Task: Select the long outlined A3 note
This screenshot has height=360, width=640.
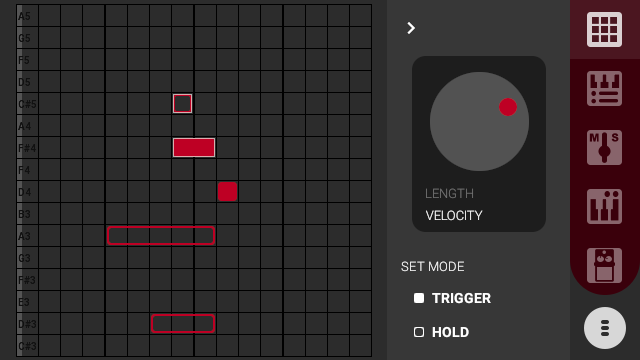Action: click(161, 236)
